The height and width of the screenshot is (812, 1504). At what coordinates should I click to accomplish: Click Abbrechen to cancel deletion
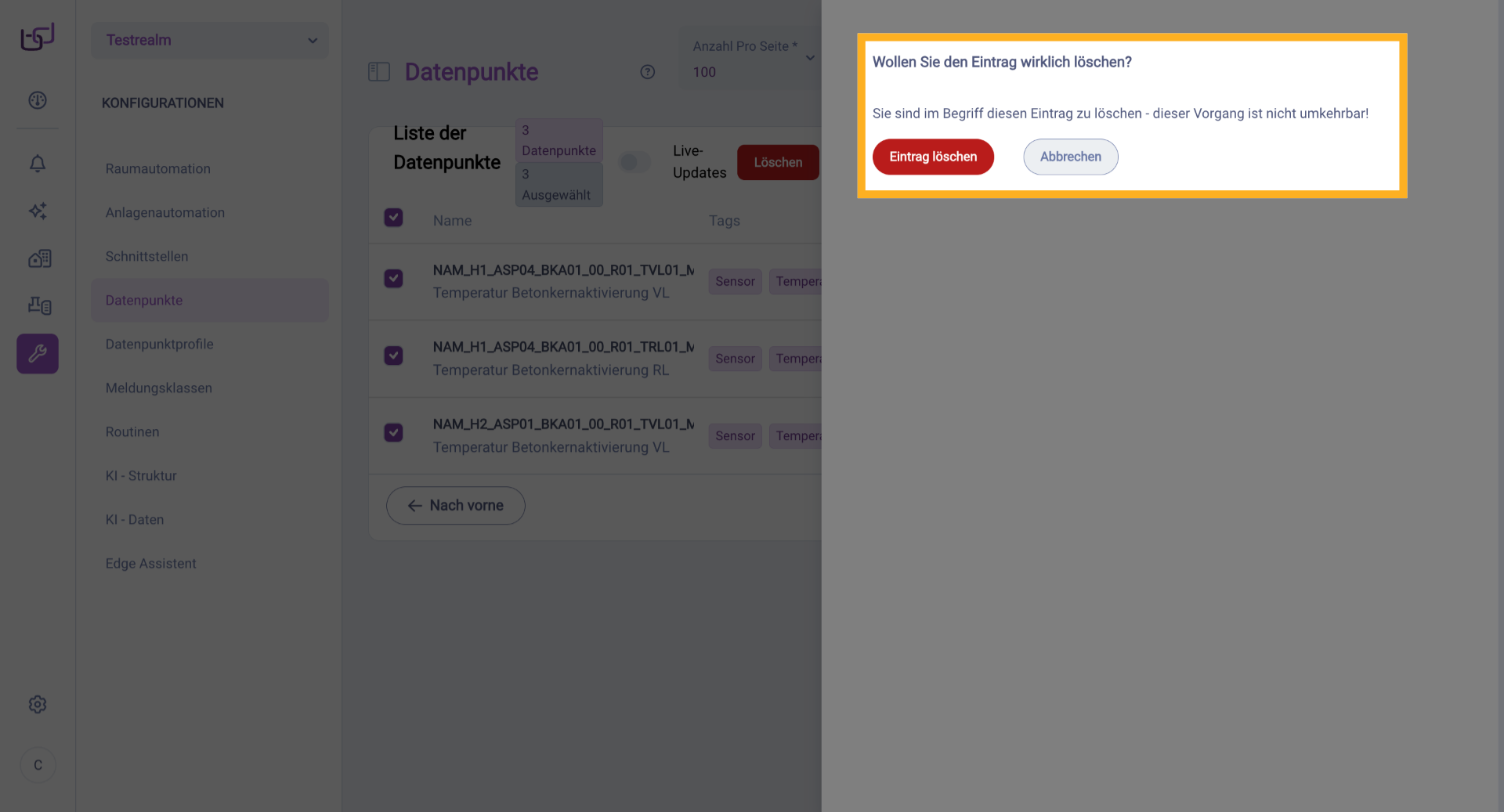(x=1070, y=157)
